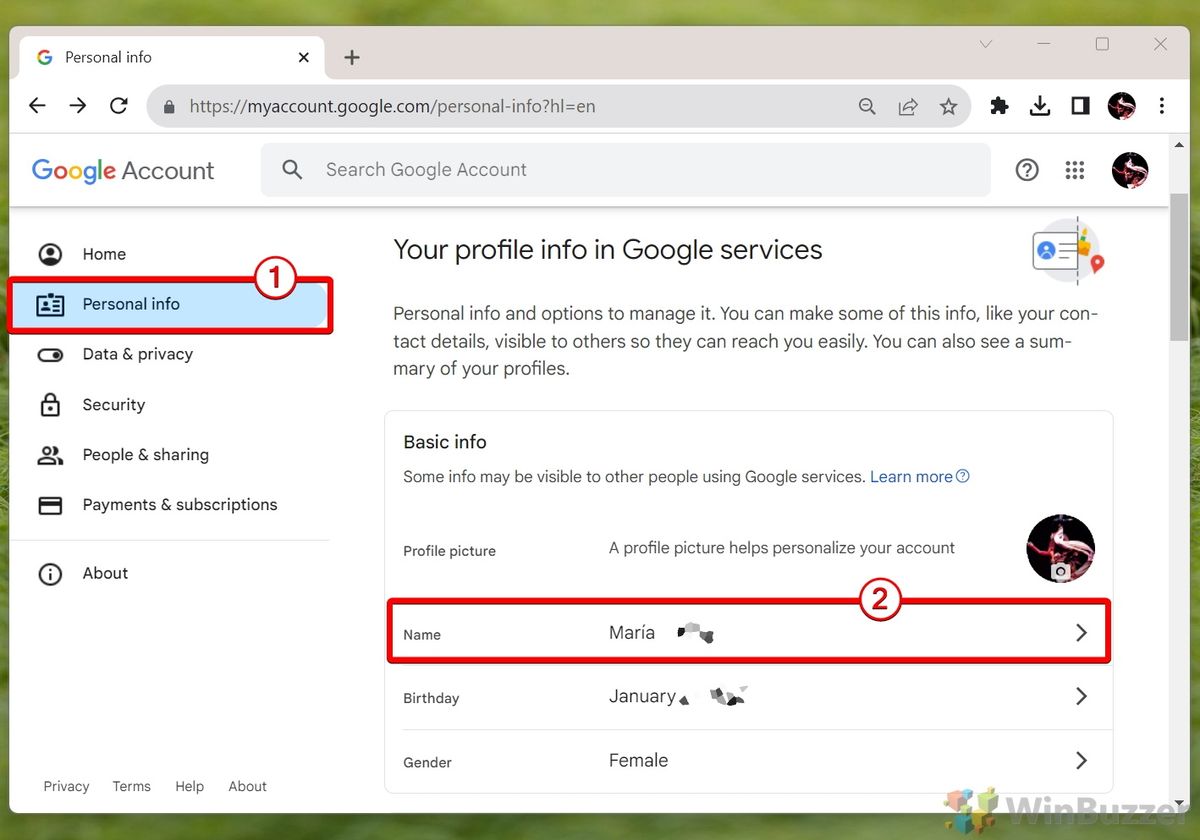Open the Google Account avatar menu
This screenshot has width=1200, height=840.
[1130, 170]
